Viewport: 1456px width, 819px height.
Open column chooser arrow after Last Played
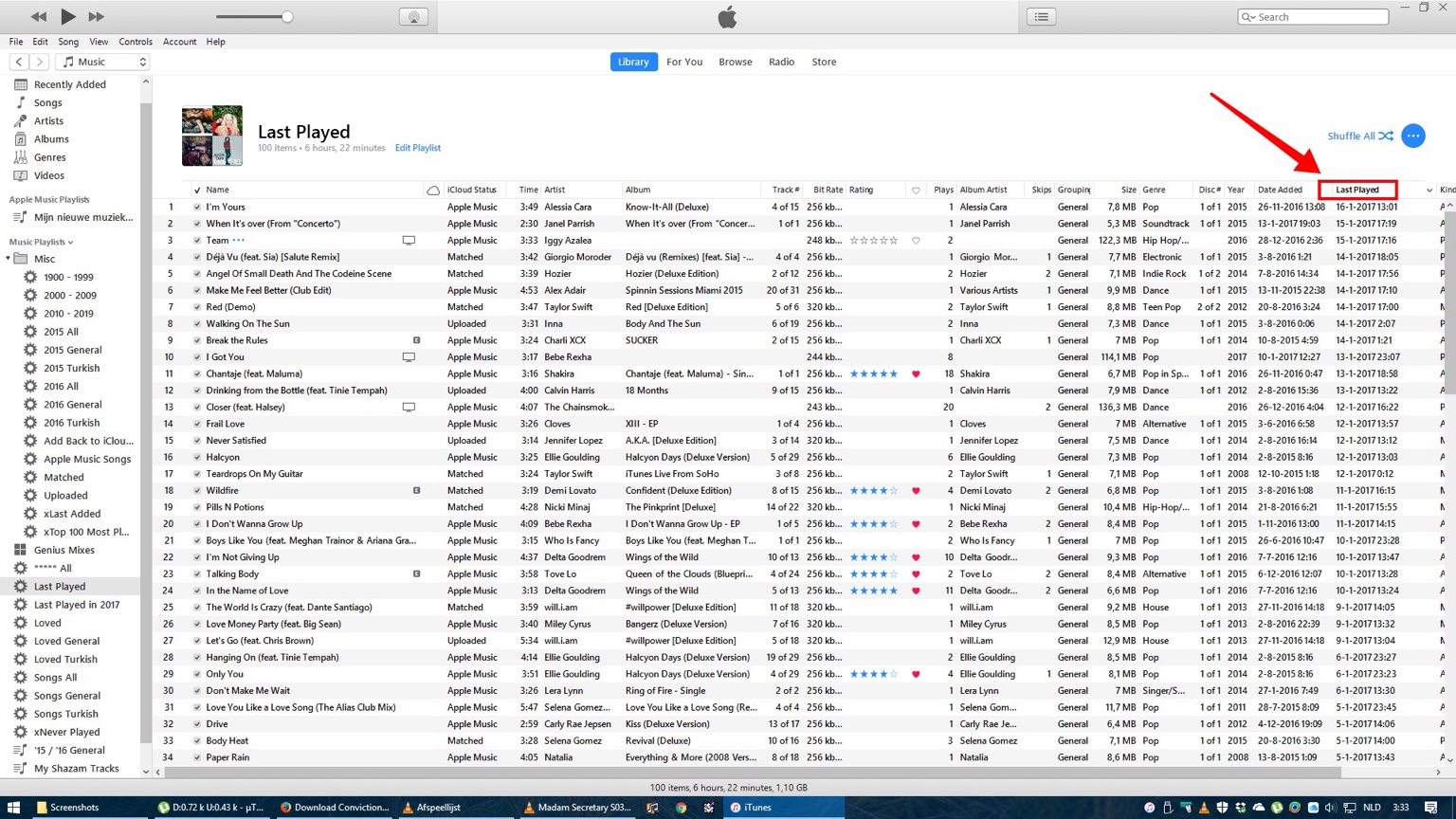1429,191
